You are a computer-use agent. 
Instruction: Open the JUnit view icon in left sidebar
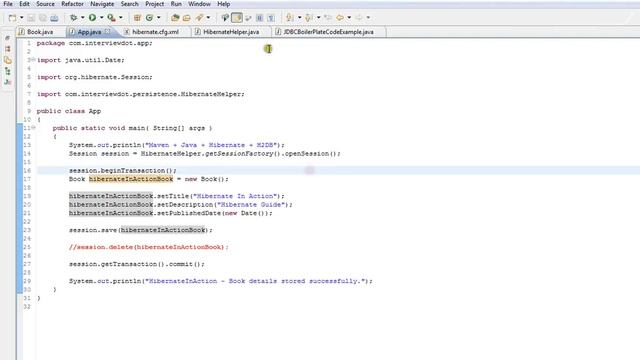[8, 82]
